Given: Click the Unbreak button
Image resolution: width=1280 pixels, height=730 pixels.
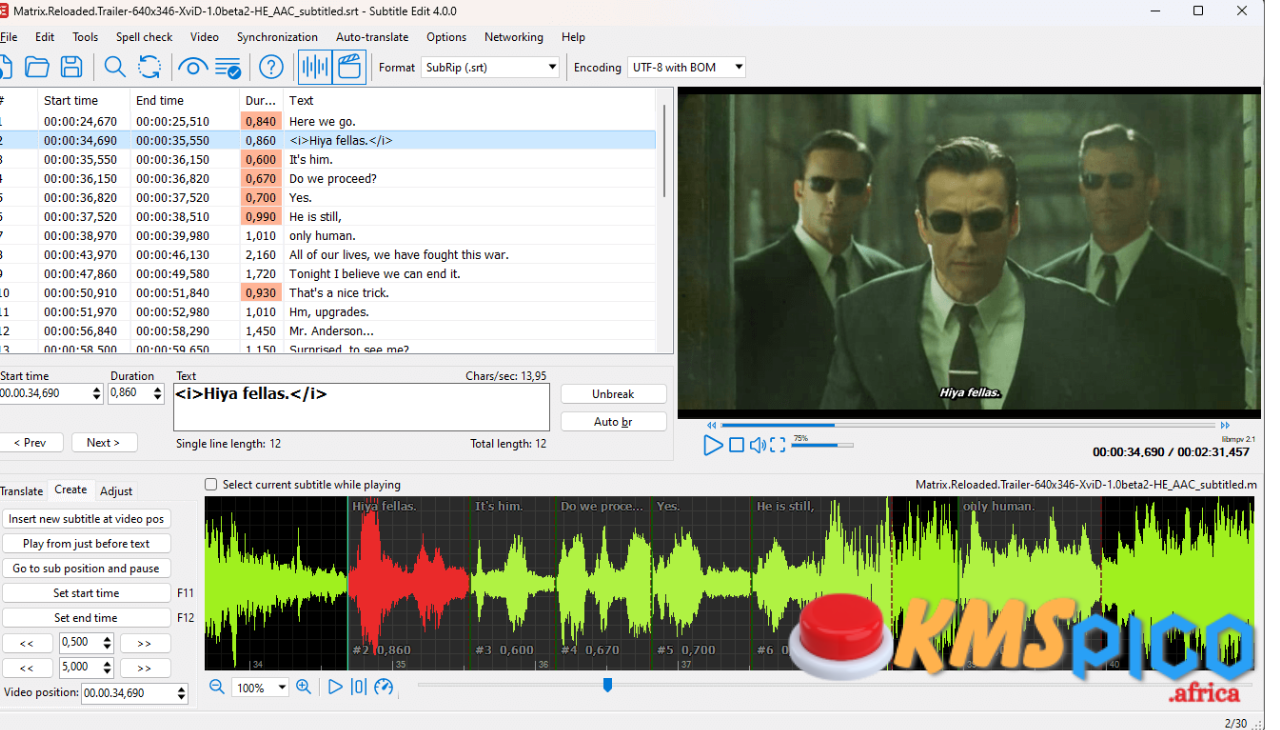Looking at the screenshot, I should pyautogui.click(x=613, y=394).
